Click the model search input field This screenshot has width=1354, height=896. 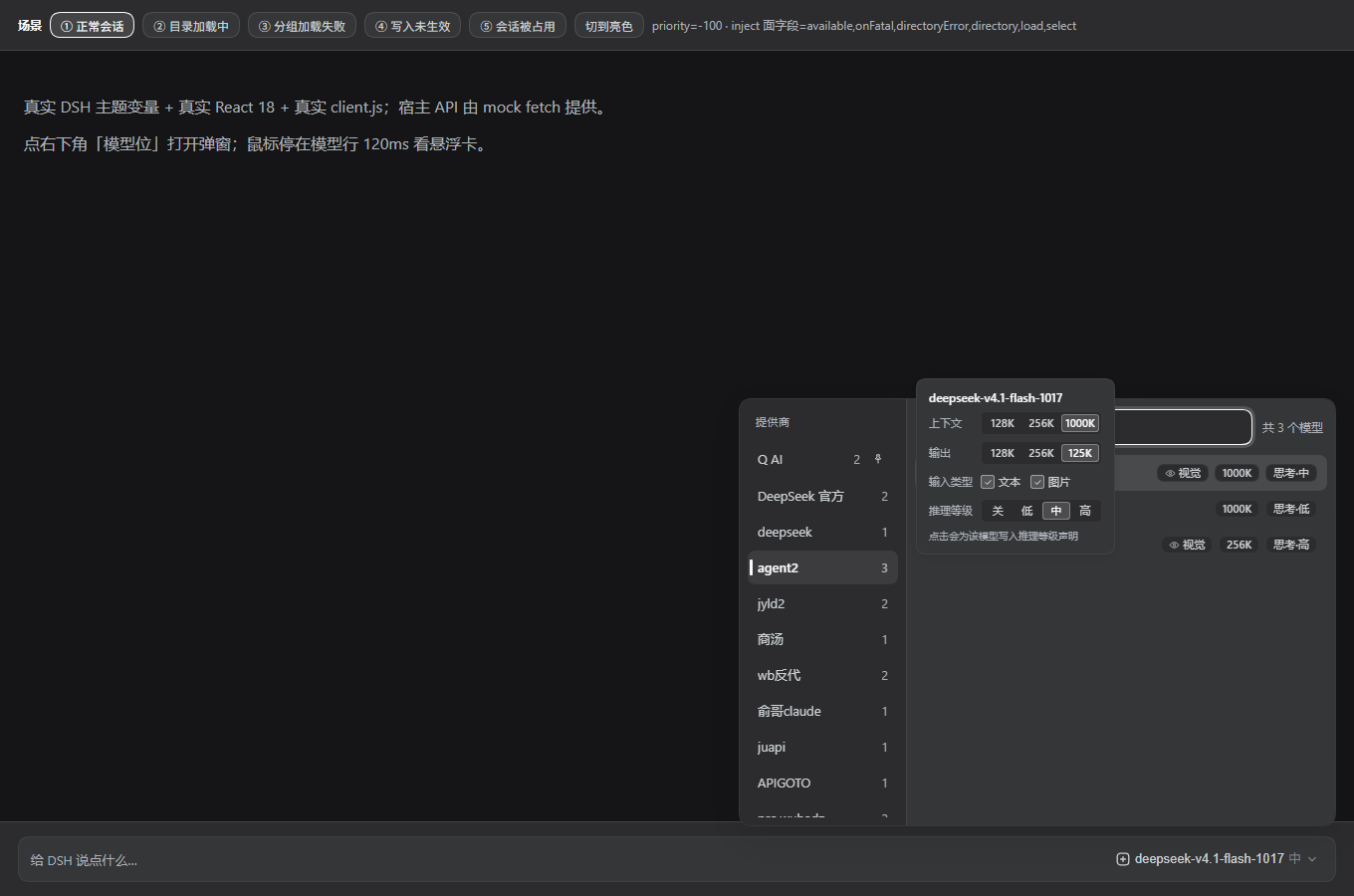[x=1183, y=427]
